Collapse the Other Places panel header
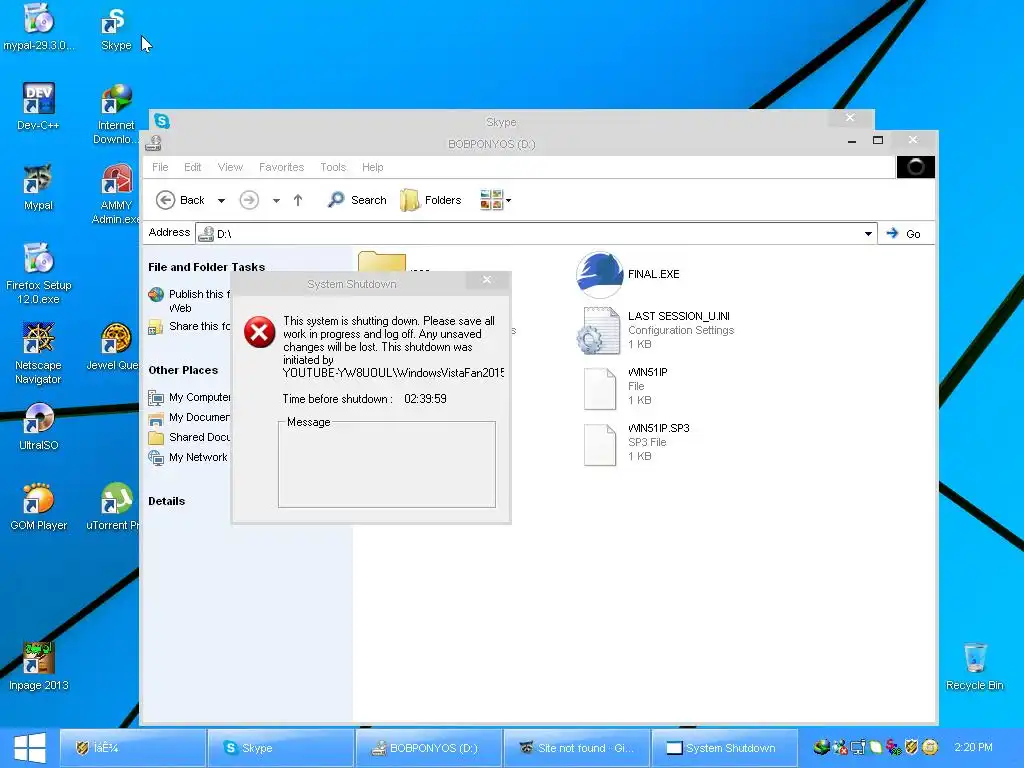Screen dimensions: 1024x768 click(183, 370)
